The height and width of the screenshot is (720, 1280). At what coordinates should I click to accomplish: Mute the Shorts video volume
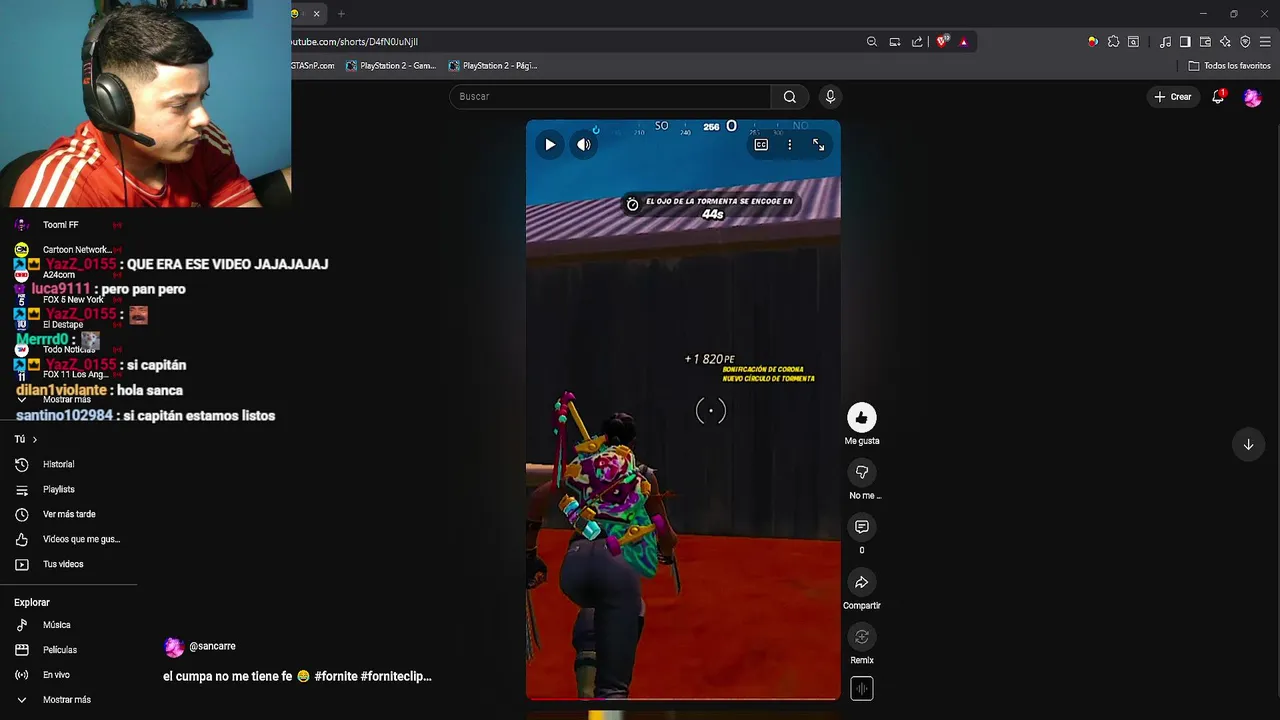584,145
